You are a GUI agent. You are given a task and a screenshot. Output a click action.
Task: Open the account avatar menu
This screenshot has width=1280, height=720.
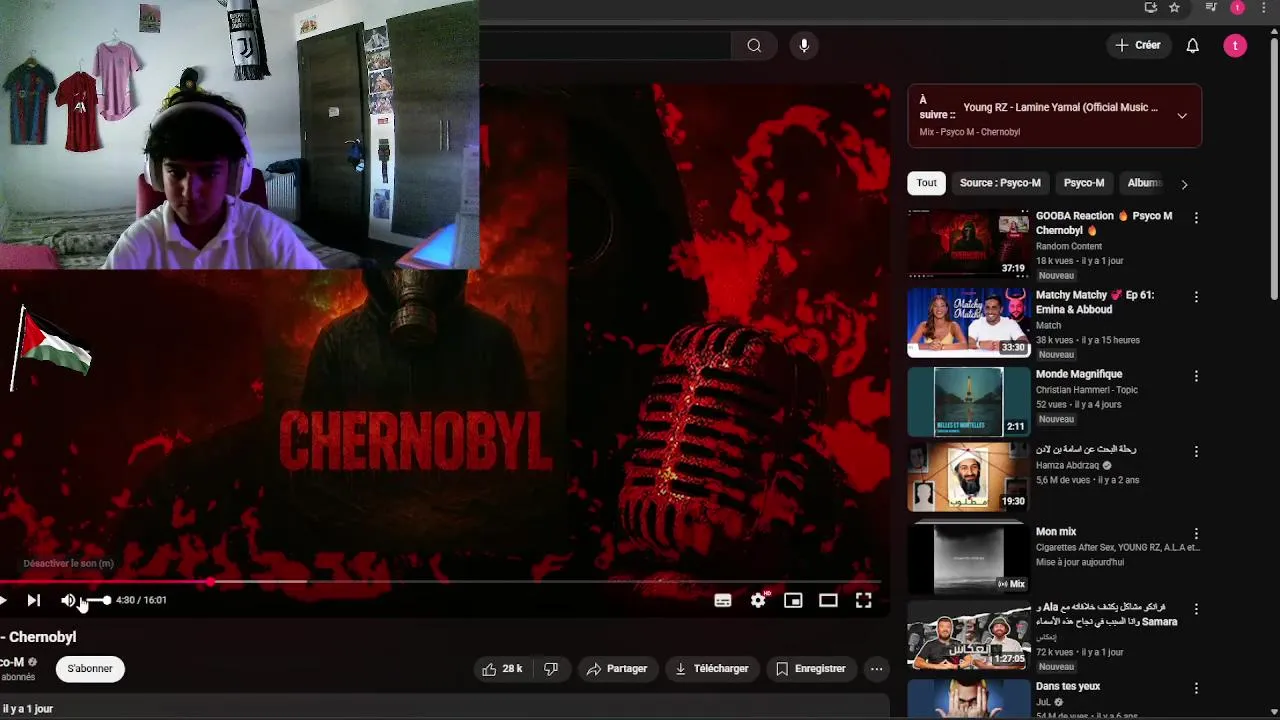click(x=1235, y=45)
